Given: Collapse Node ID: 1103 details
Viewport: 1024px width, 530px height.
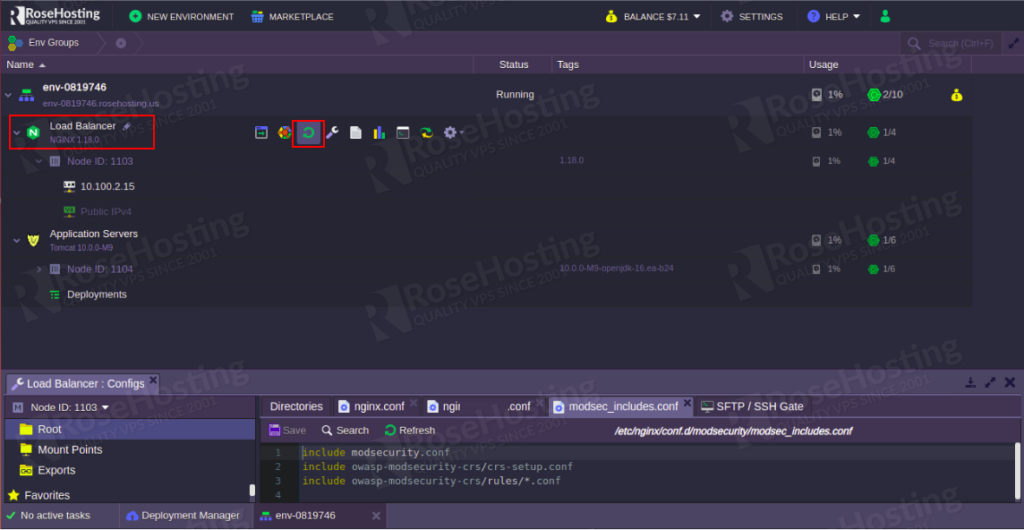Looking at the screenshot, I should tap(39, 161).
